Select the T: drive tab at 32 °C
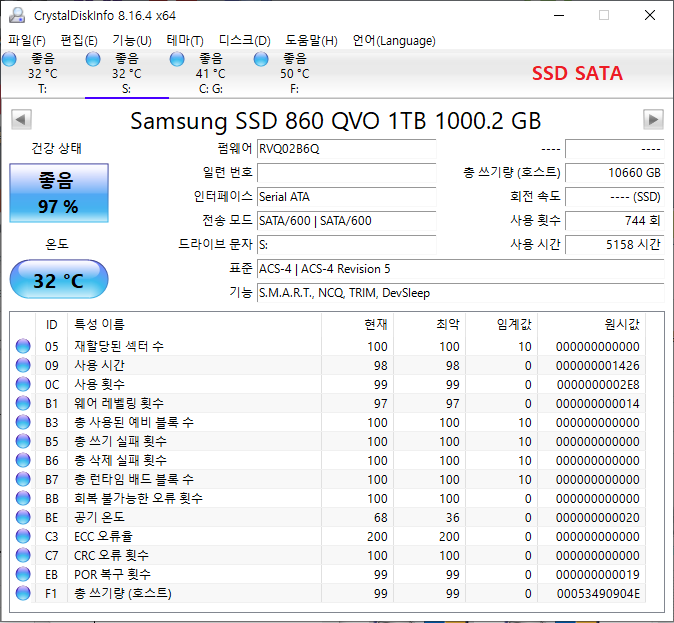This screenshot has height=623, width=674. [43, 74]
